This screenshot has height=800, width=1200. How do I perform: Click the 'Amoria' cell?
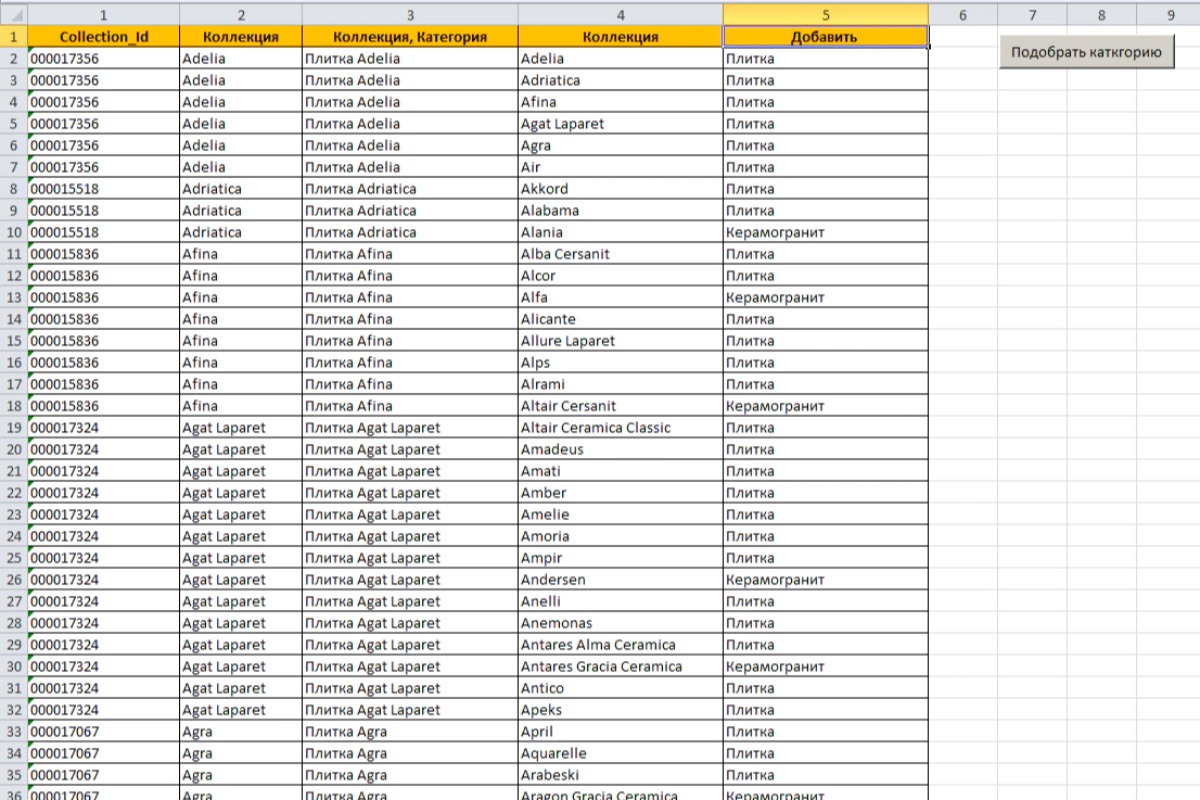click(621, 537)
